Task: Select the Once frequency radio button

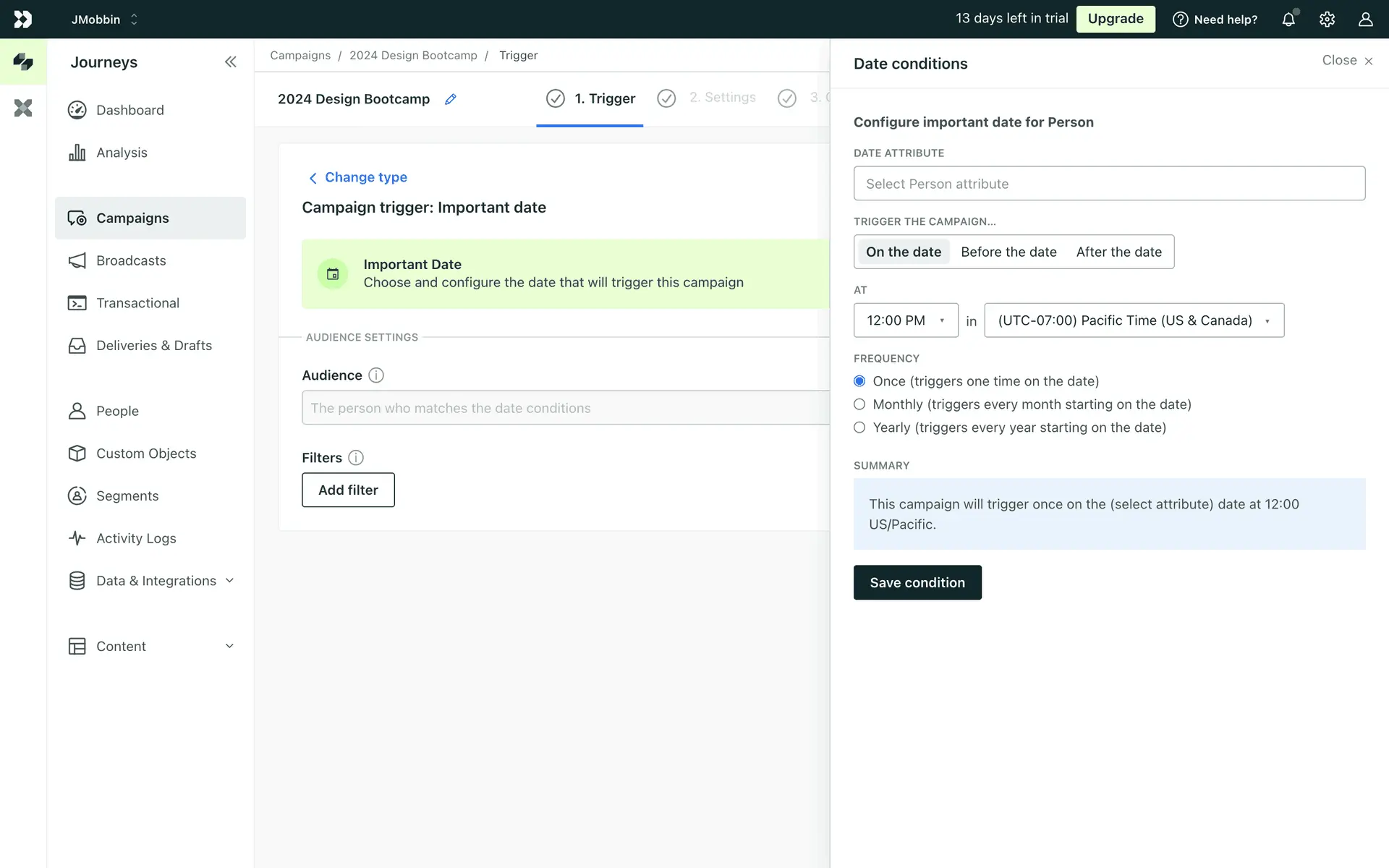Action: pos(859,381)
